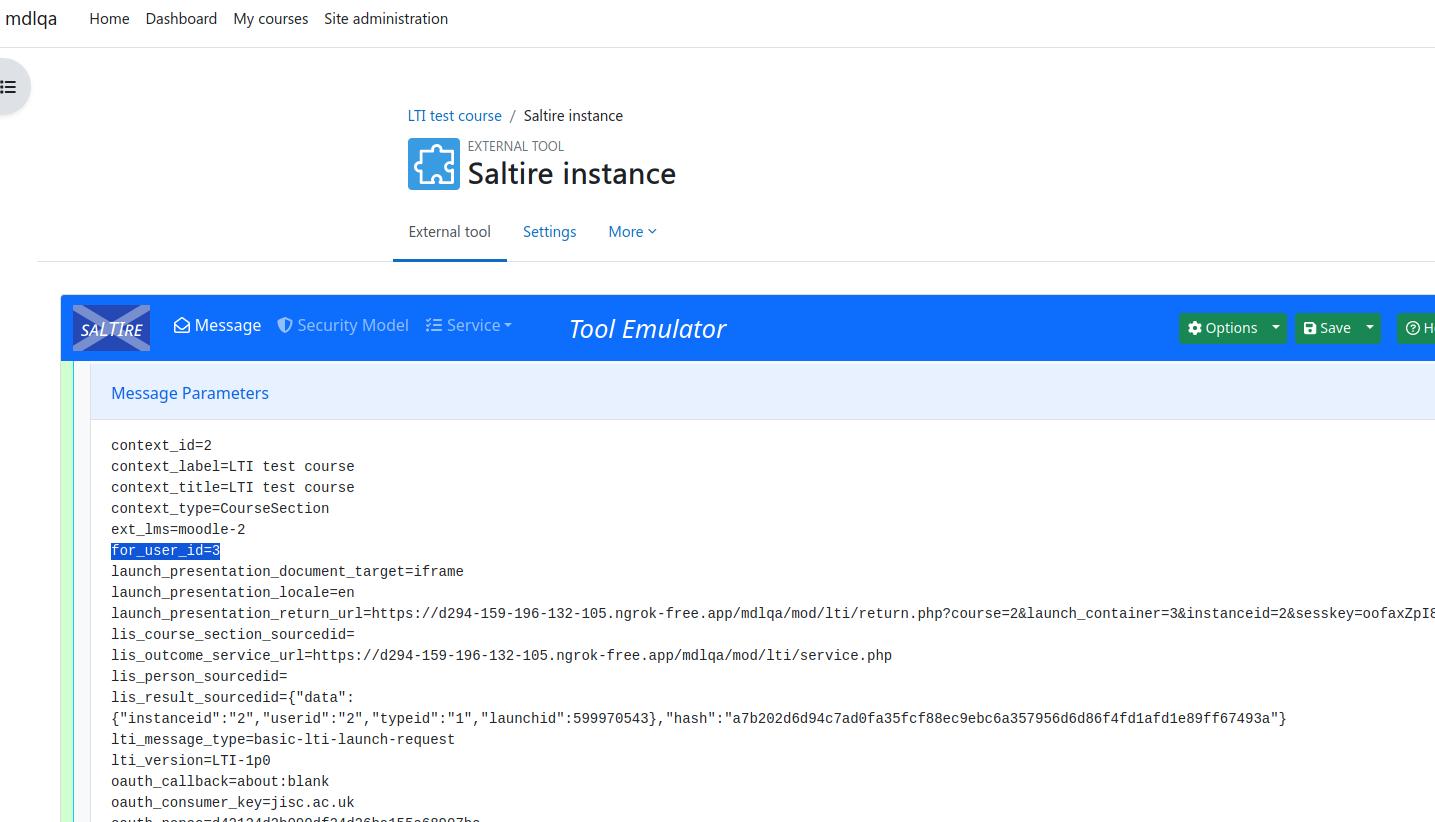Click the Saltire instance breadcrumb text
The height and width of the screenshot is (822, 1435).
pyautogui.click(x=573, y=116)
